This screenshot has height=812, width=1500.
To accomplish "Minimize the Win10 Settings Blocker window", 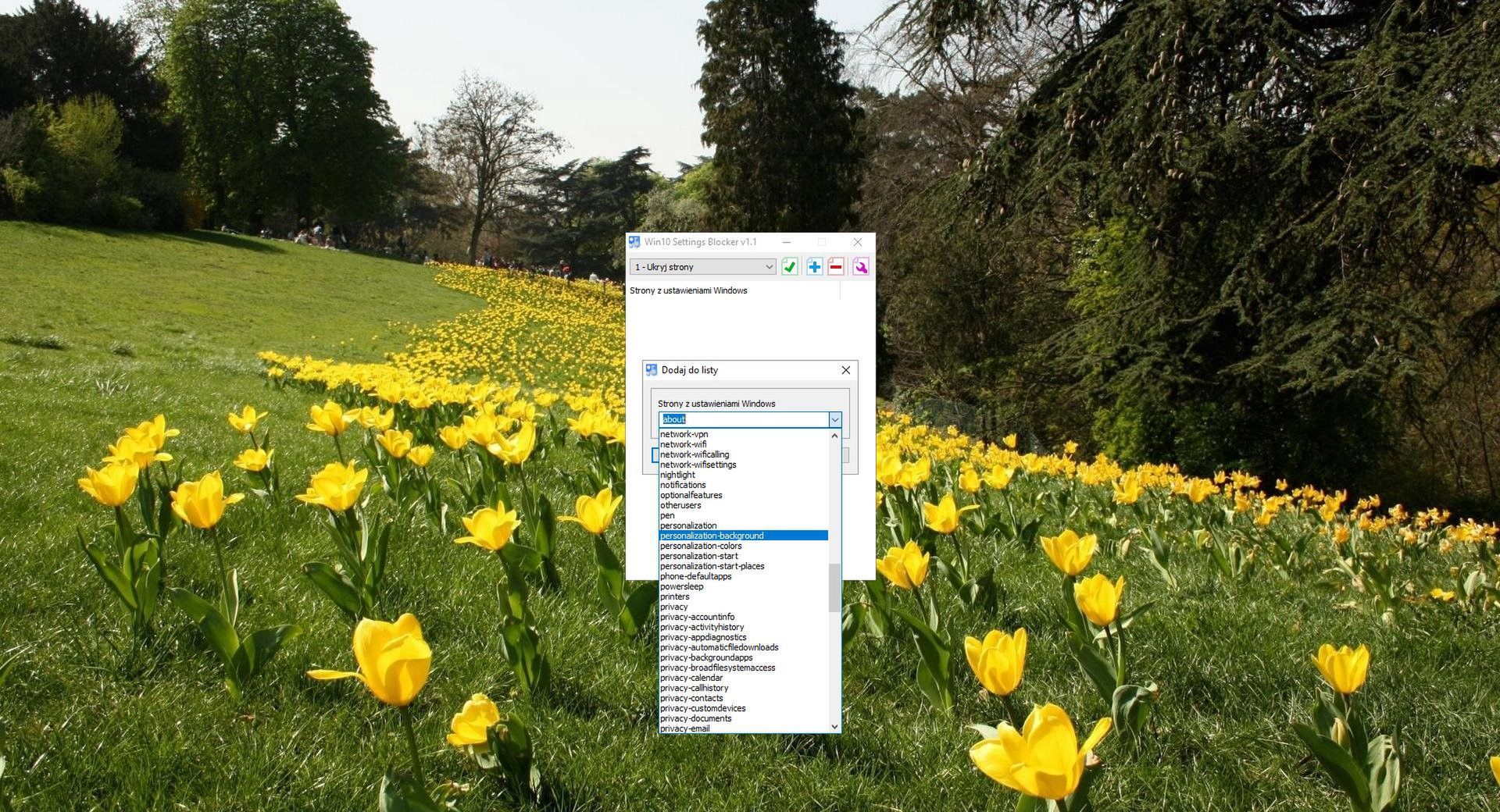I will [787, 242].
